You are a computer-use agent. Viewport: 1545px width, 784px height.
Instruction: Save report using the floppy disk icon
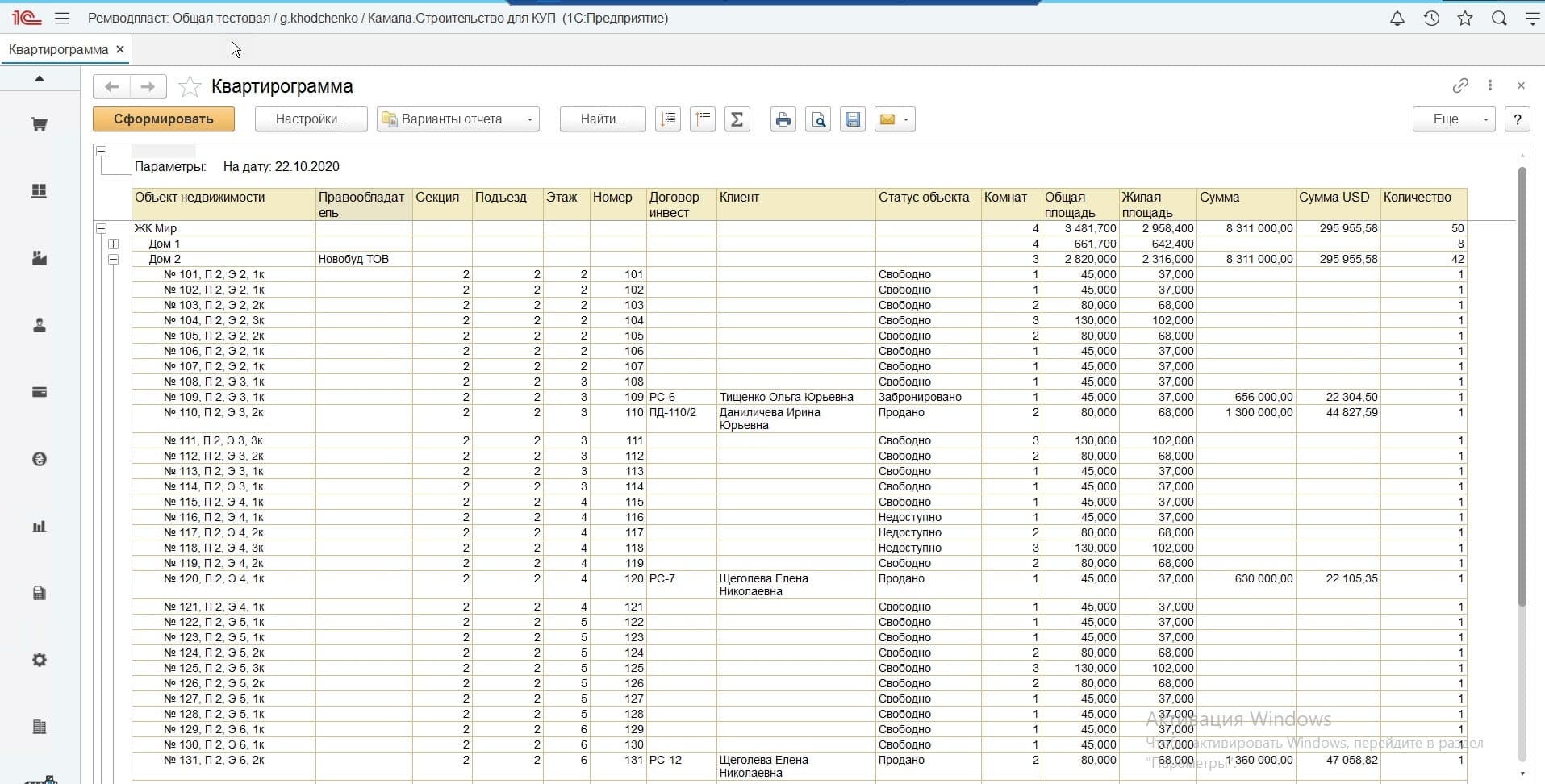(853, 119)
